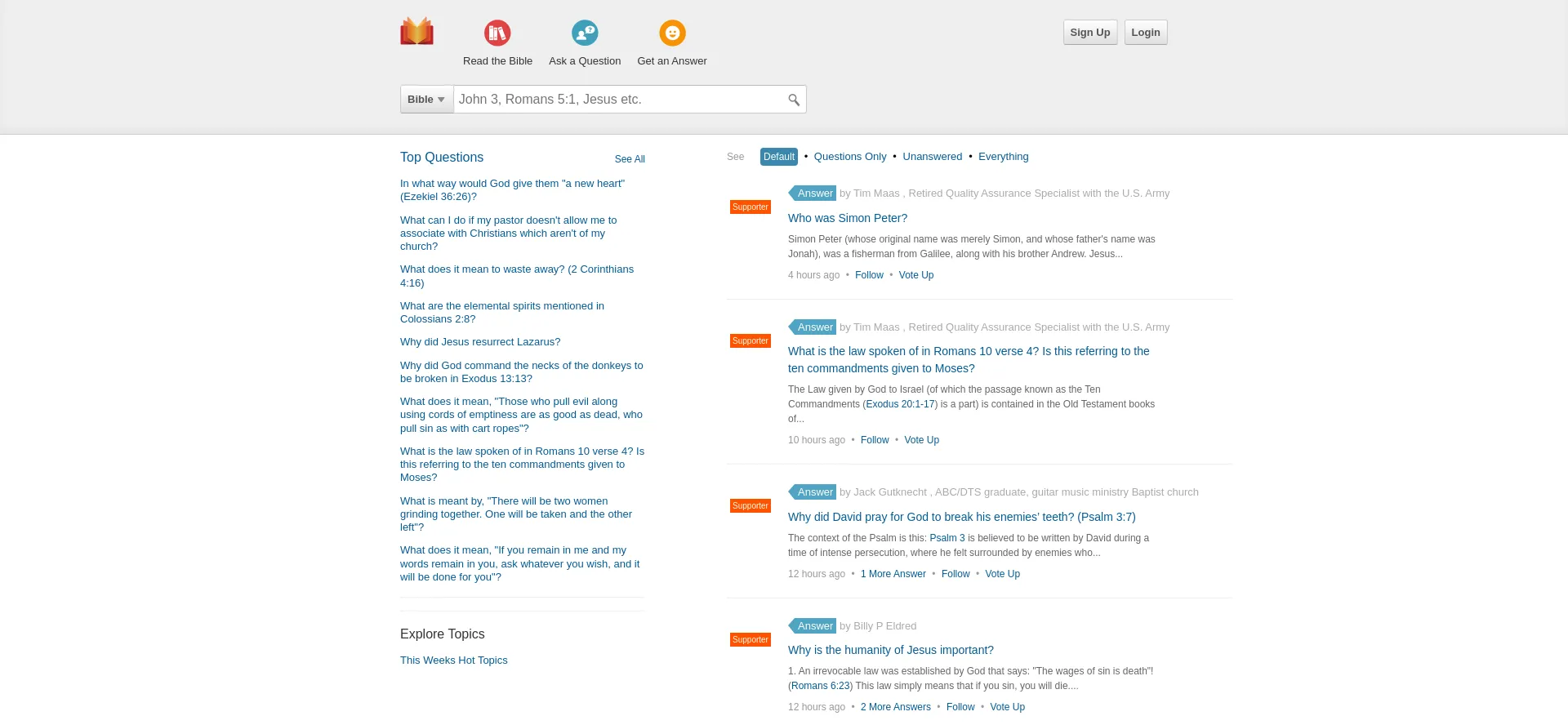Vote Up the Psalm 3:7 answer
Image resolution: width=1568 pixels, height=725 pixels.
1002,574
